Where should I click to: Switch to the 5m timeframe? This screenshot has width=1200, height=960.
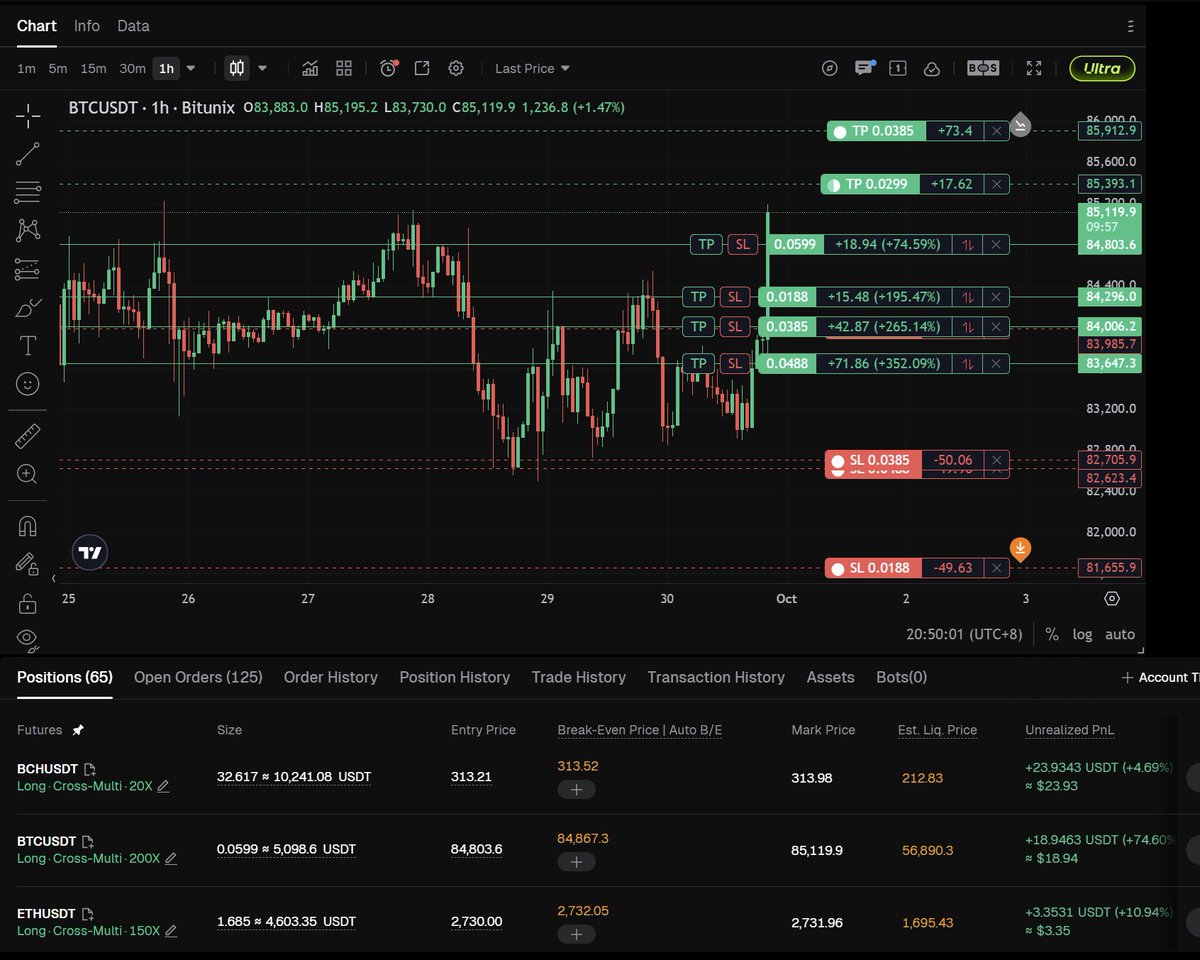point(58,68)
